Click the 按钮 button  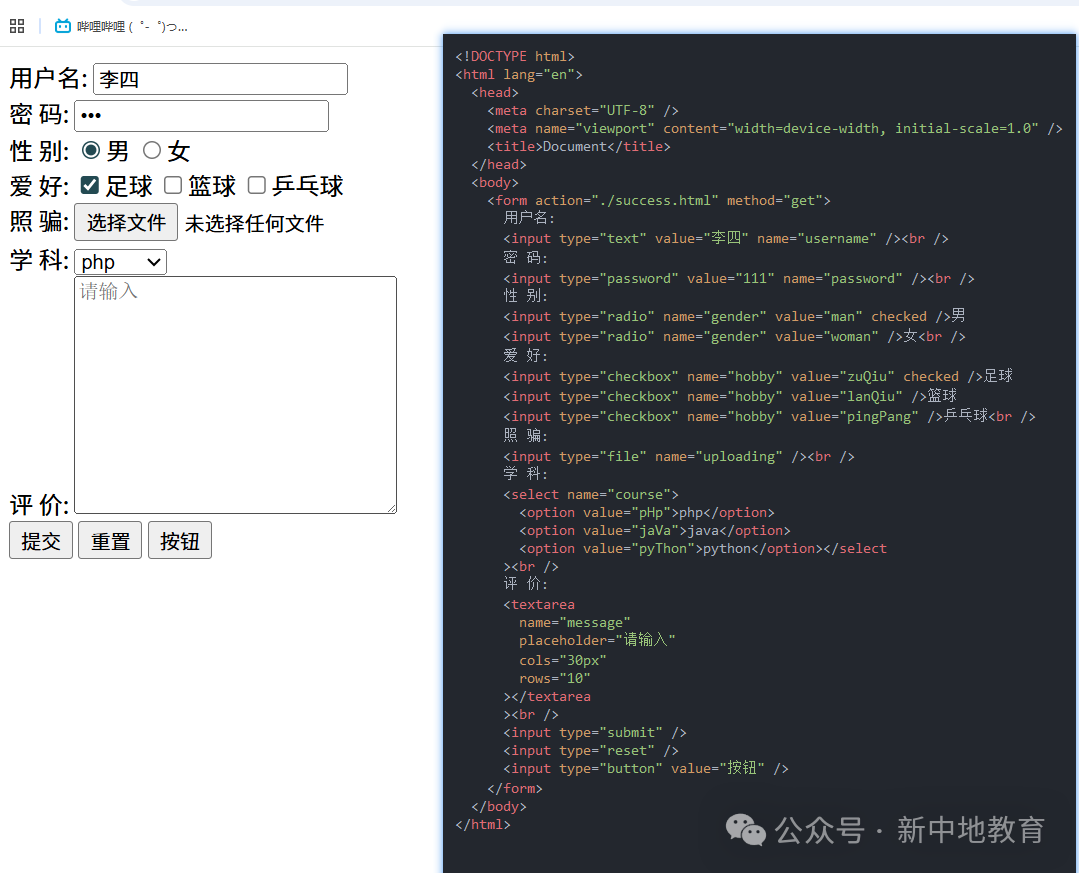(180, 541)
